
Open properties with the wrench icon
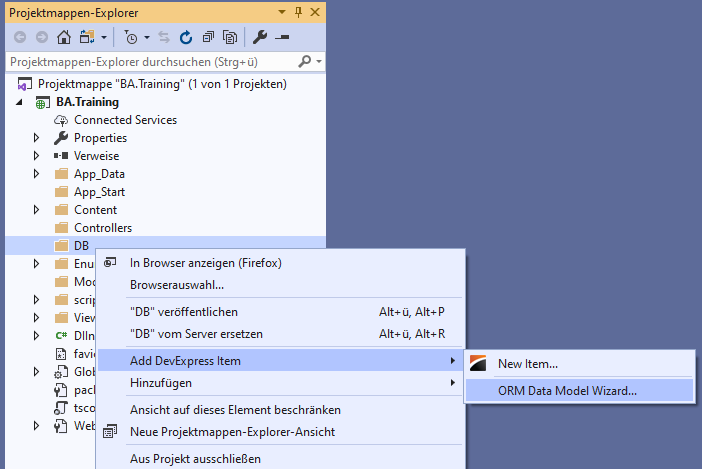(x=260, y=37)
